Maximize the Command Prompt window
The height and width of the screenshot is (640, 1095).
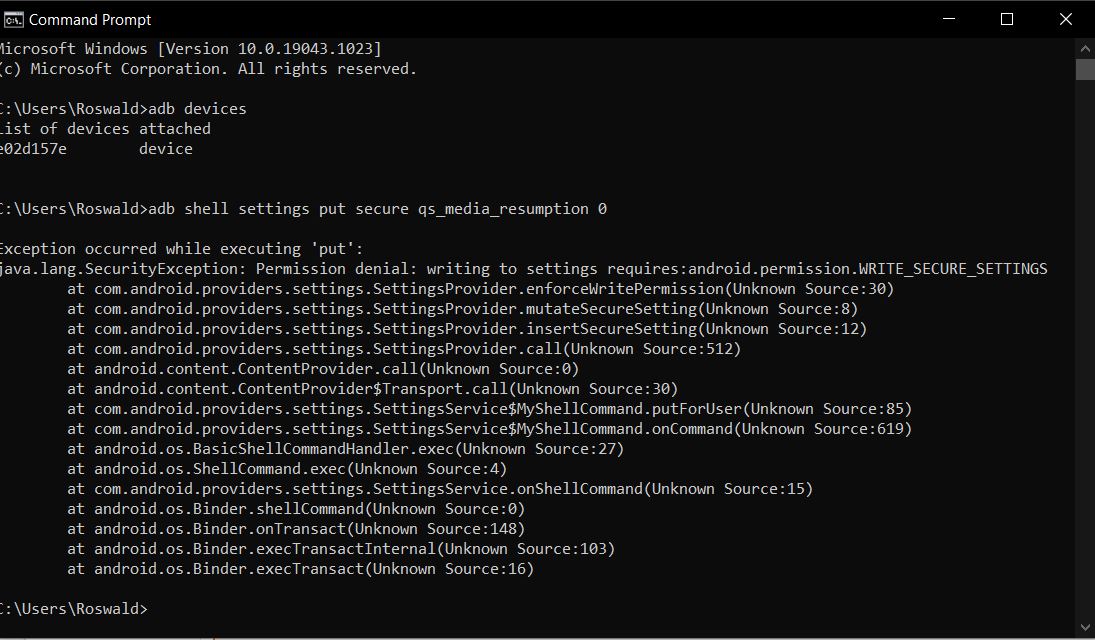[1006, 19]
